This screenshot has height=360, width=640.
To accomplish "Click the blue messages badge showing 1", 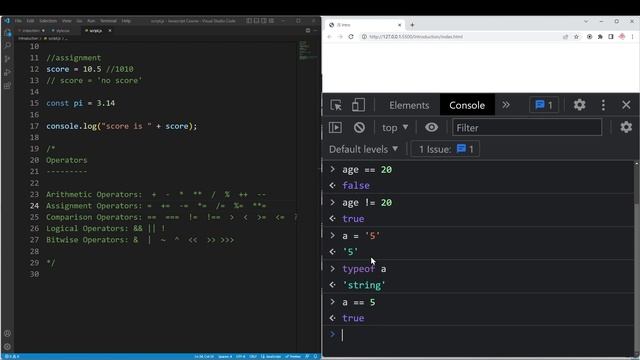I will [x=544, y=105].
